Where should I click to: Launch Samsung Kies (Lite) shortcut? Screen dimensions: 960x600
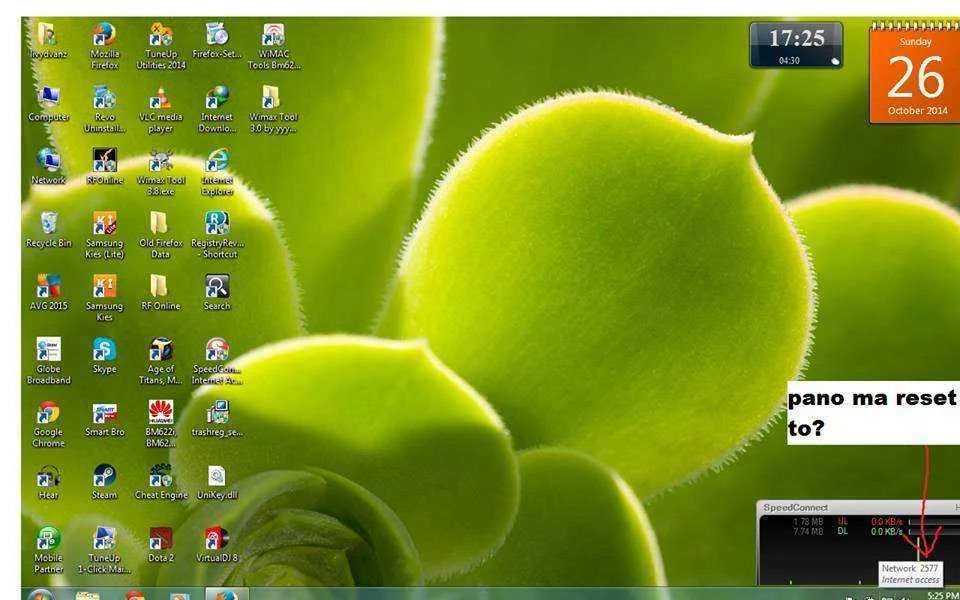pos(105,235)
